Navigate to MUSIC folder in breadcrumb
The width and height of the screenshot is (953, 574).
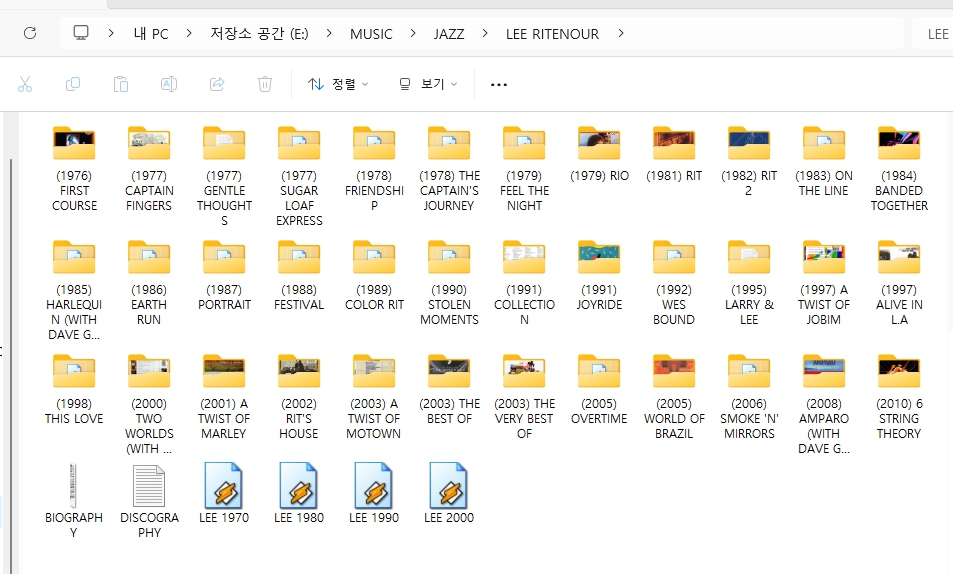(x=371, y=34)
